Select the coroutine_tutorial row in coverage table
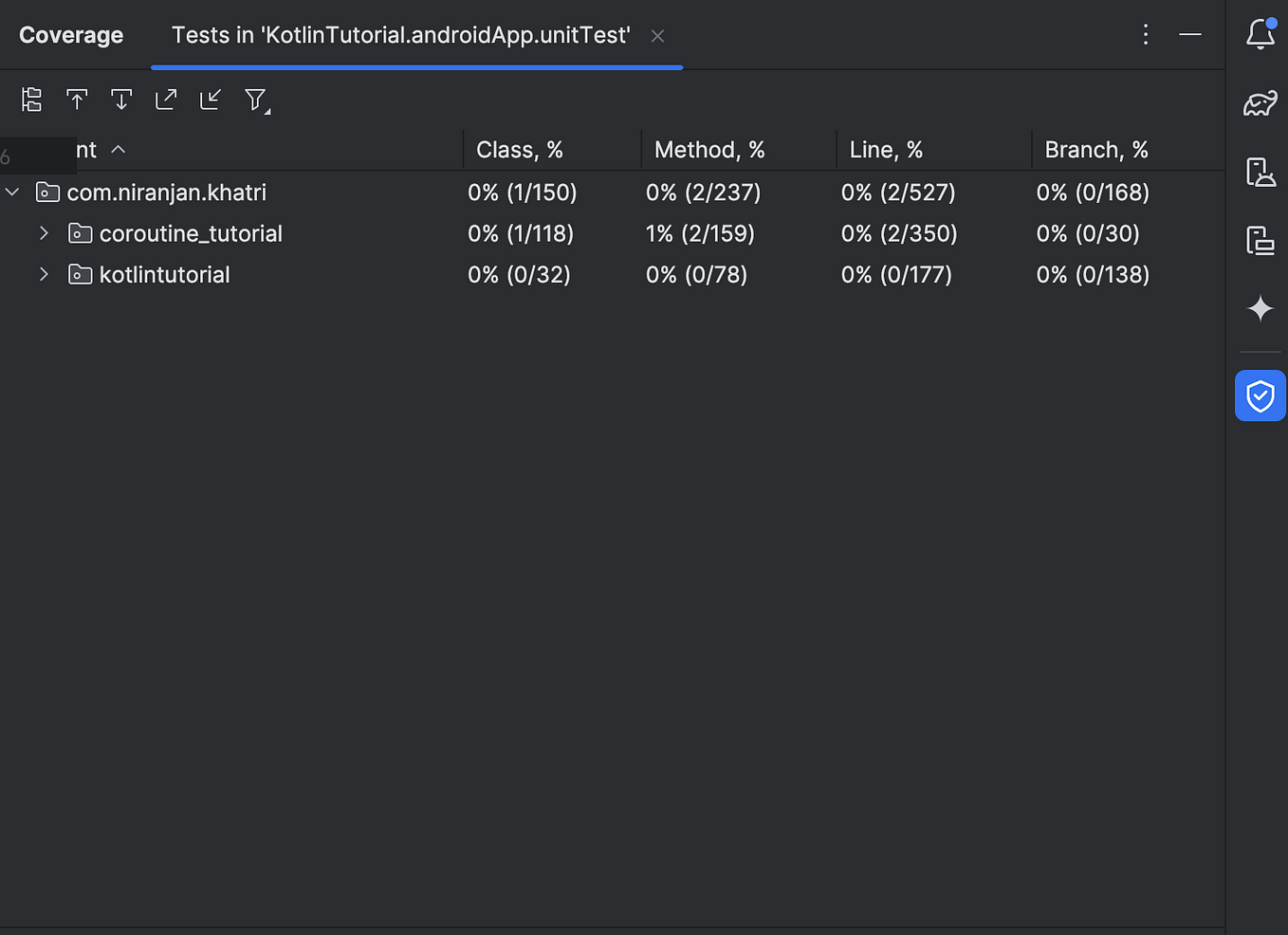1288x935 pixels. point(190,232)
